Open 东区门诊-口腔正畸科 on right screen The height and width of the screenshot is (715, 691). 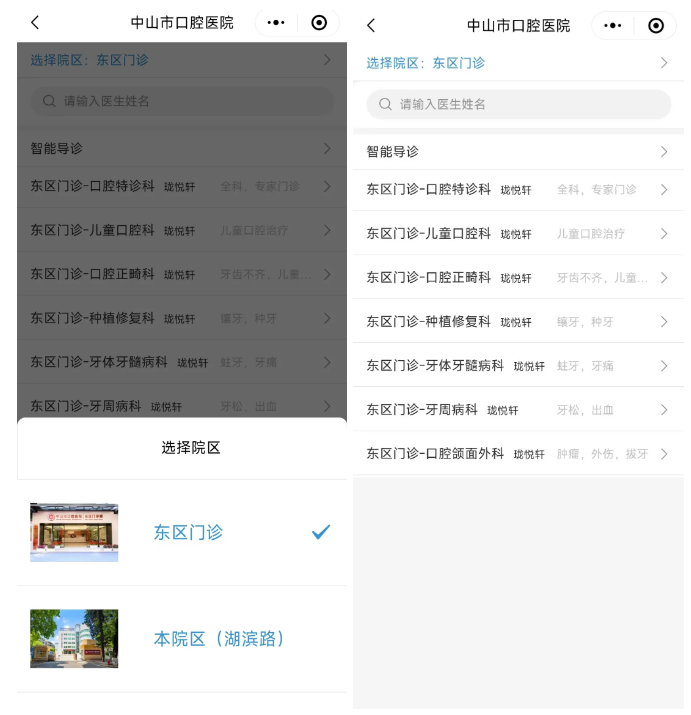(428, 277)
